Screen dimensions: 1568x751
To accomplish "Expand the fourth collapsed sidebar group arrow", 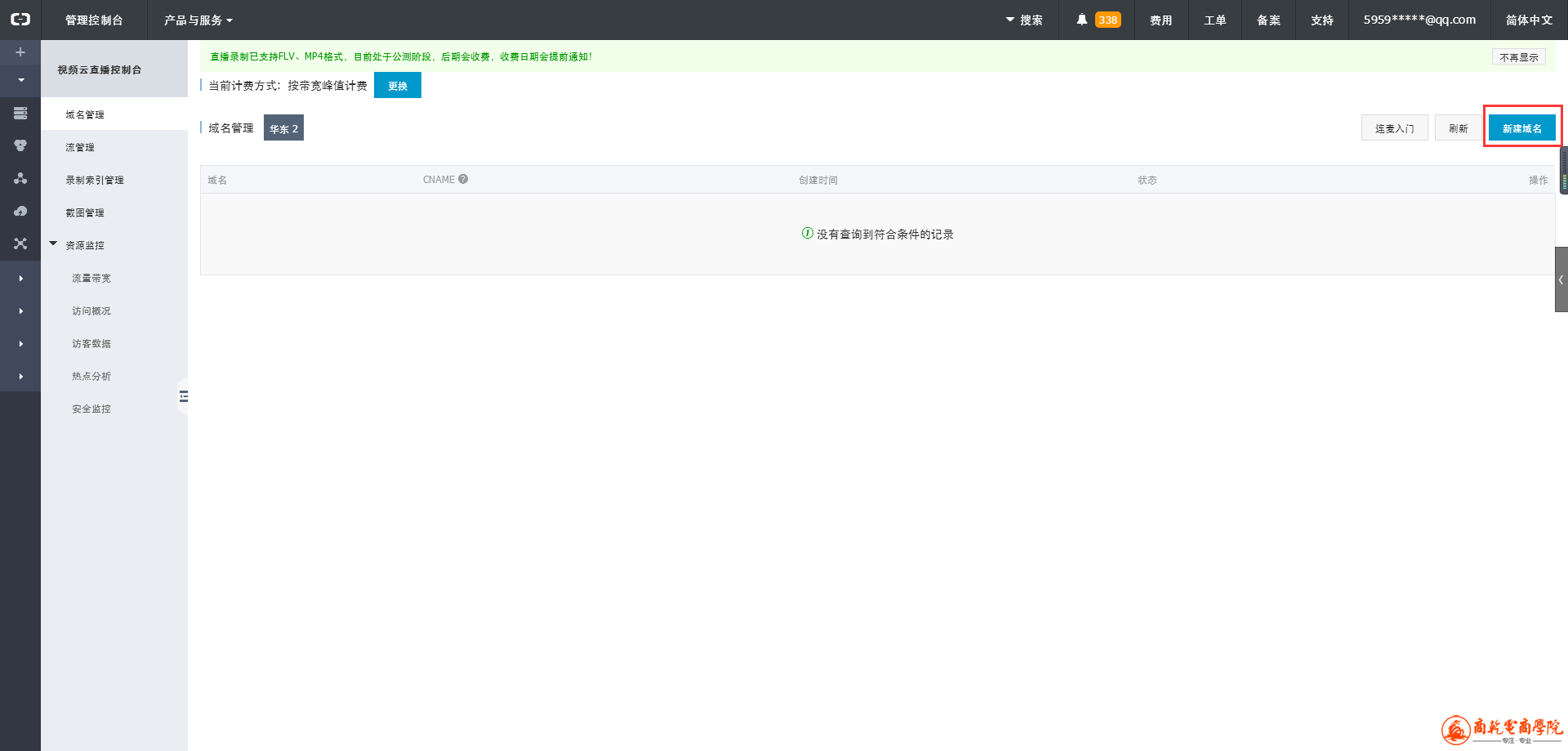I will click(x=20, y=376).
